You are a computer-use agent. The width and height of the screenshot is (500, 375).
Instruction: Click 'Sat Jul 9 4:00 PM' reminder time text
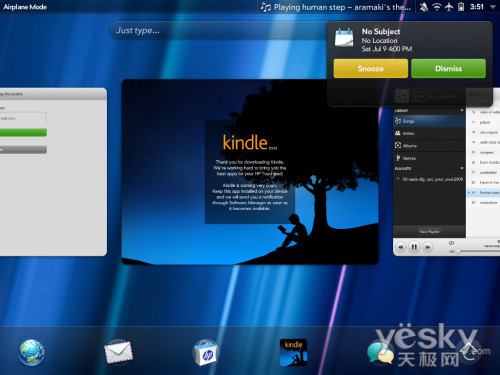387,49
